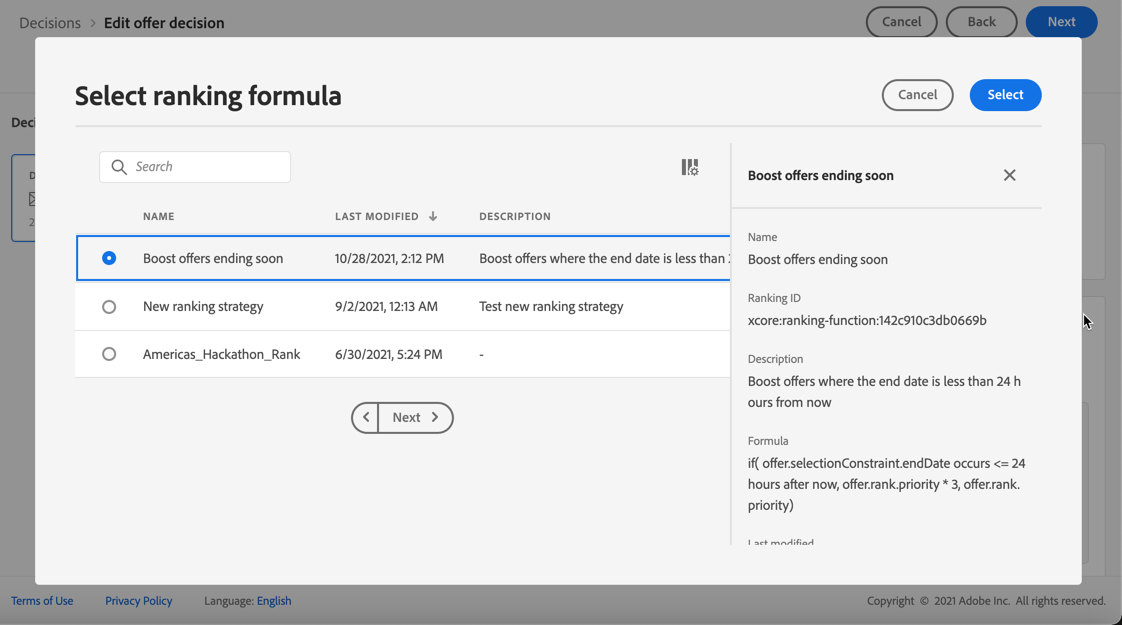The height and width of the screenshot is (625, 1122).
Task: Go to previous page chevron
Action: [x=366, y=417]
